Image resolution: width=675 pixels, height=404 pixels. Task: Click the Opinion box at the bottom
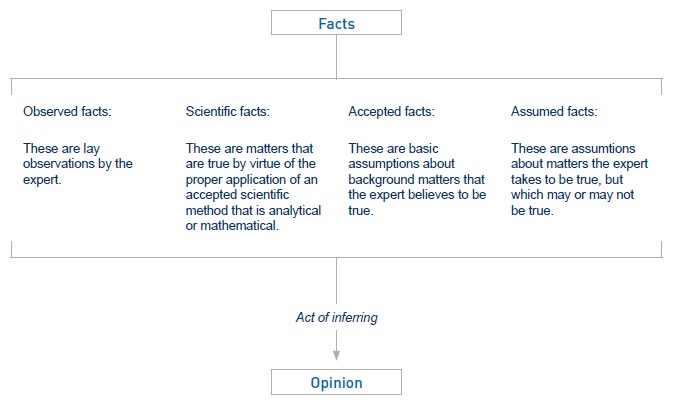tap(336, 382)
